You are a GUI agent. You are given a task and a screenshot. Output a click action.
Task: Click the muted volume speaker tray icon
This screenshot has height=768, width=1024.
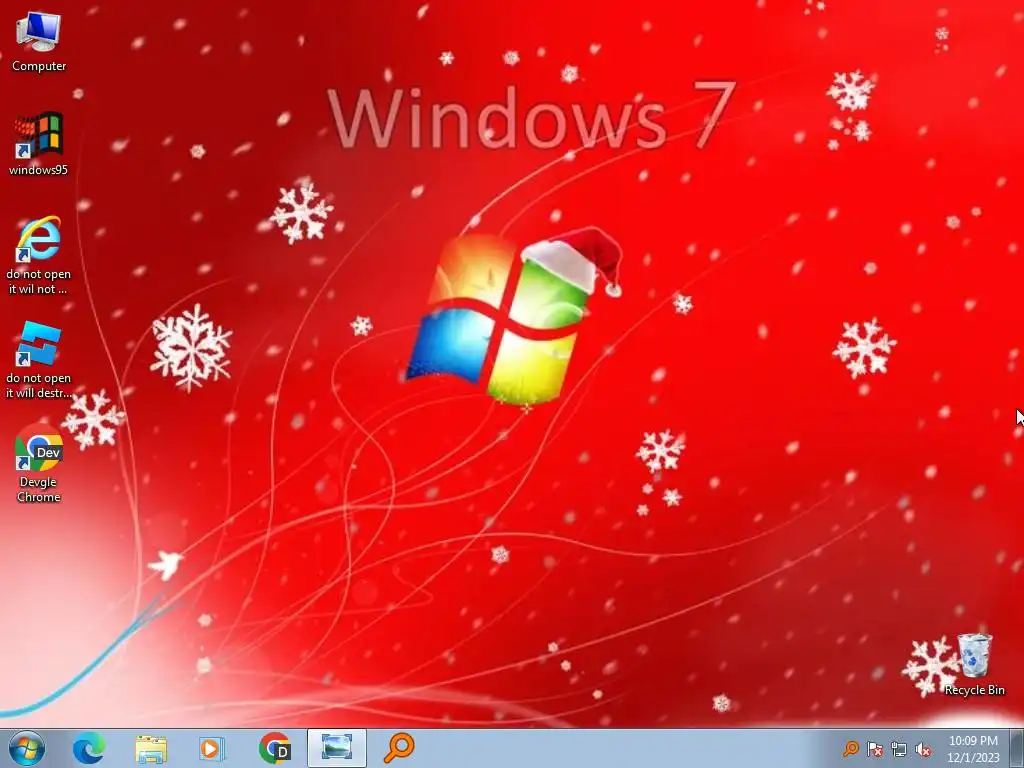pyautogui.click(x=923, y=749)
